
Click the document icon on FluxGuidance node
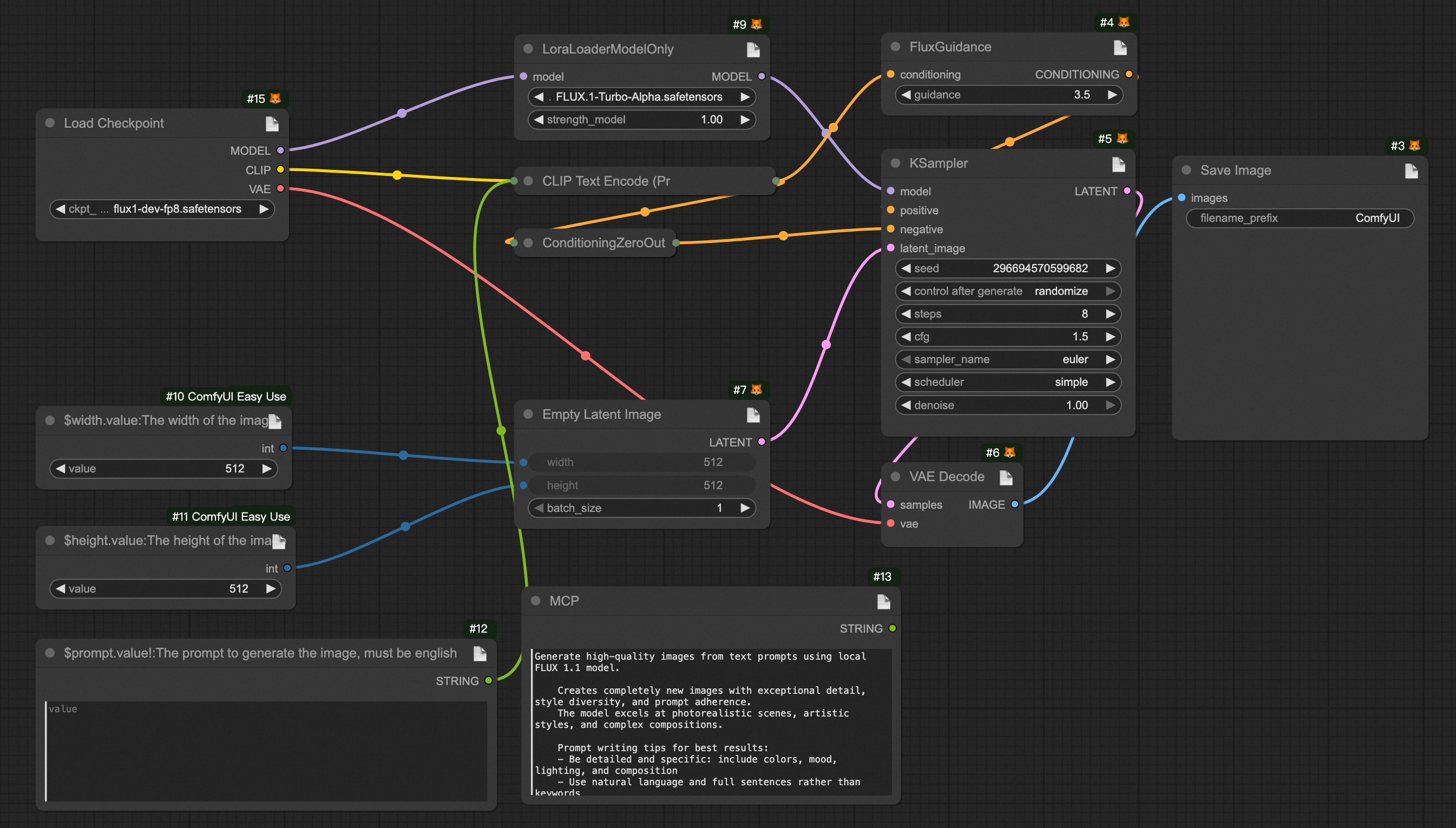click(1120, 48)
